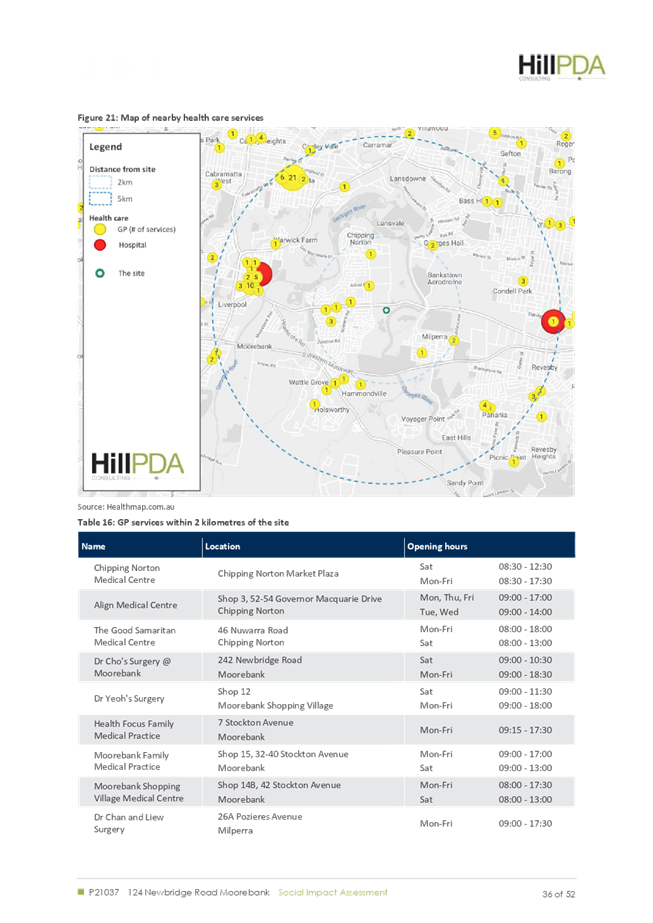Click the '09:00 - 10:30' opening hours value
653x923 pixels.
click(x=525, y=660)
